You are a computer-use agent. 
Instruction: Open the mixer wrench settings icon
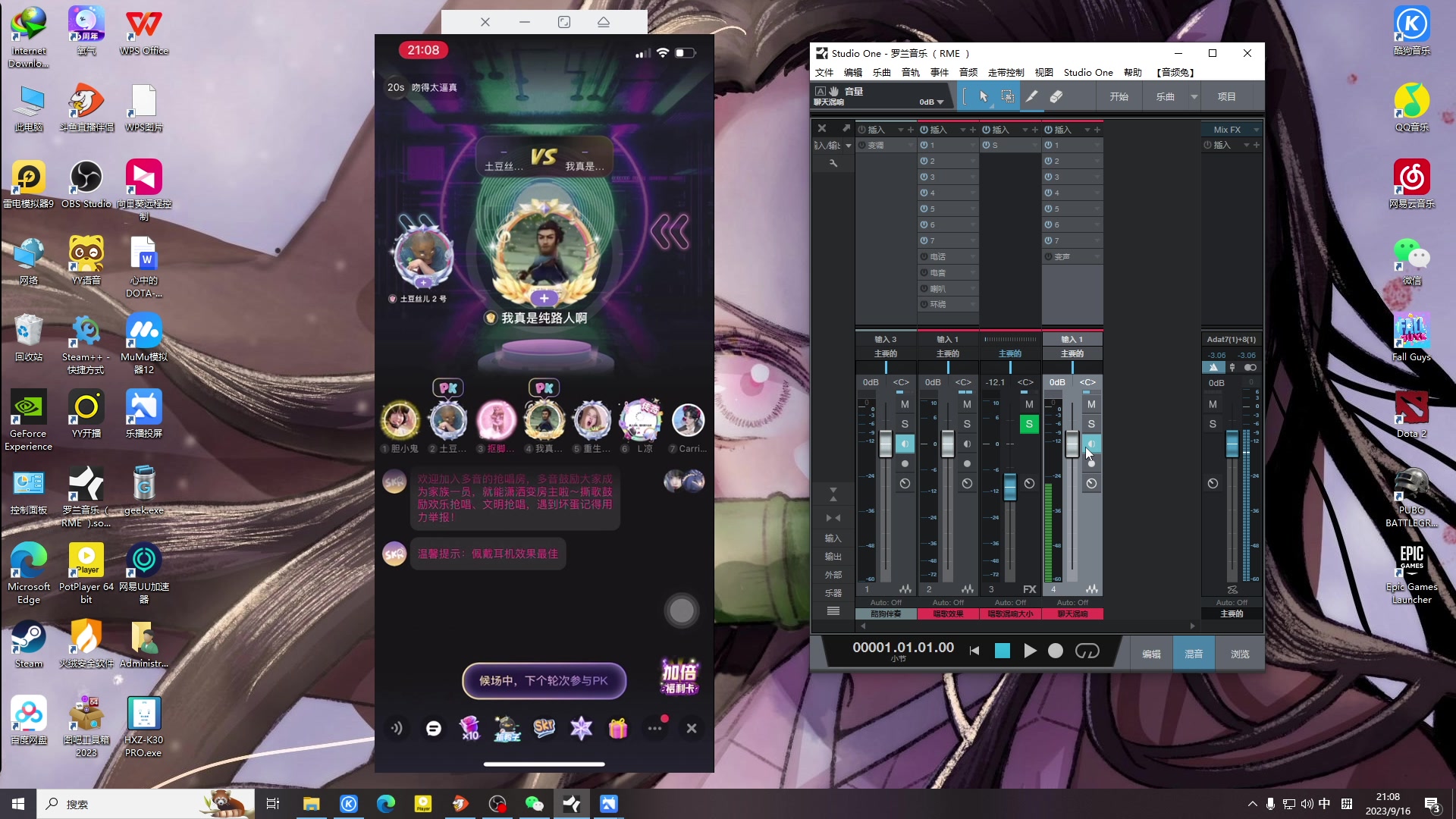coord(833,163)
